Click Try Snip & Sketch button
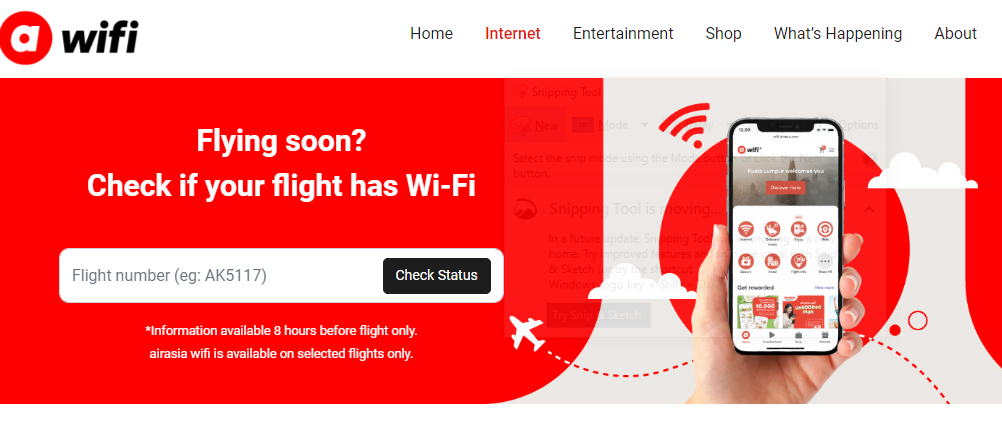Screen dimensions: 1002x426 (597, 316)
